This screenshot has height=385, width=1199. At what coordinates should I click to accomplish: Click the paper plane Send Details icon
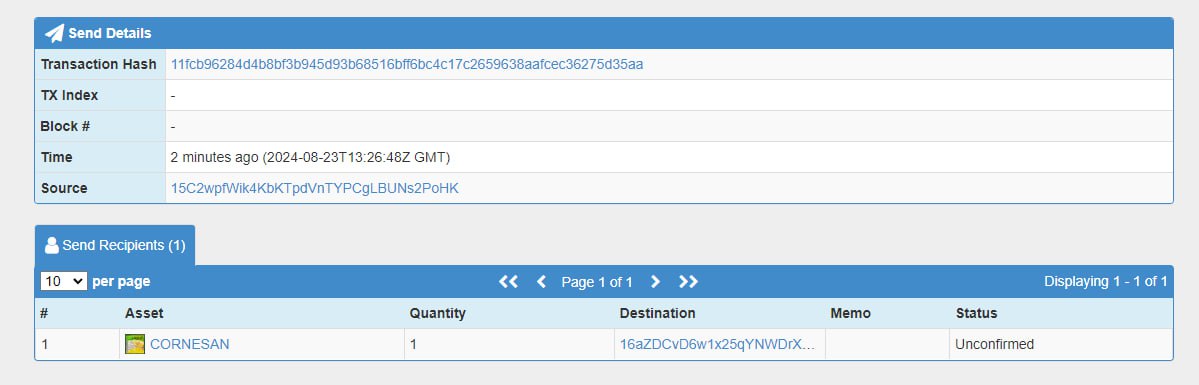[54, 33]
